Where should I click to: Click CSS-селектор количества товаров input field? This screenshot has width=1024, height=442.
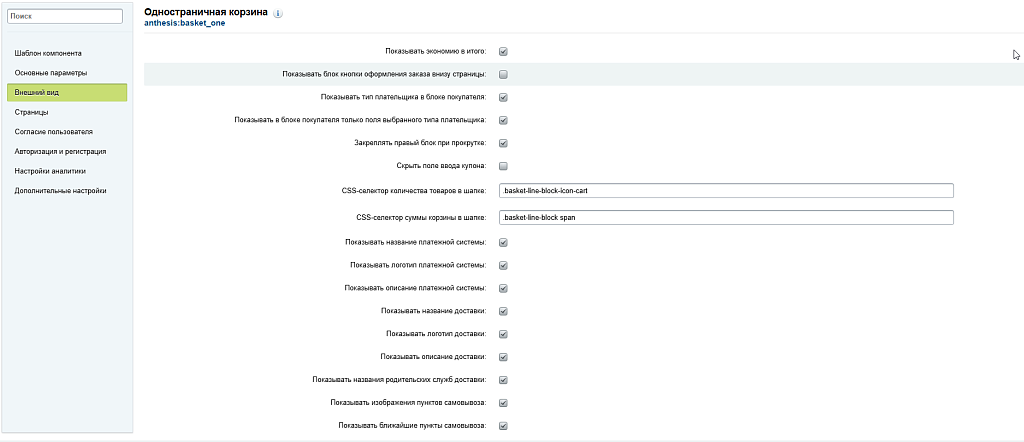726,191
